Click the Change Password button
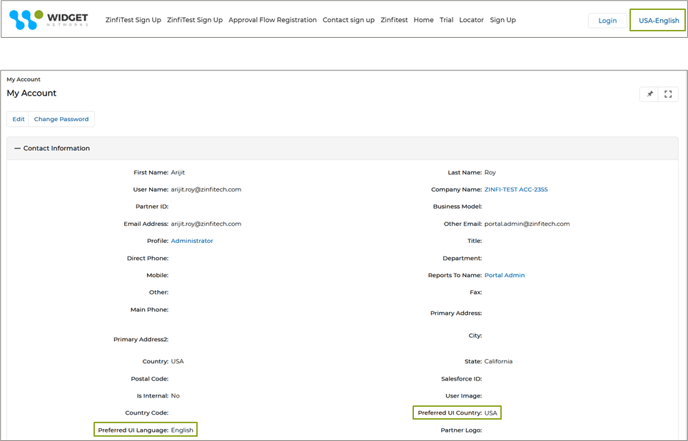Image resolution: width=688 pixels, height=441 pixels. click(x=61, y=119)
